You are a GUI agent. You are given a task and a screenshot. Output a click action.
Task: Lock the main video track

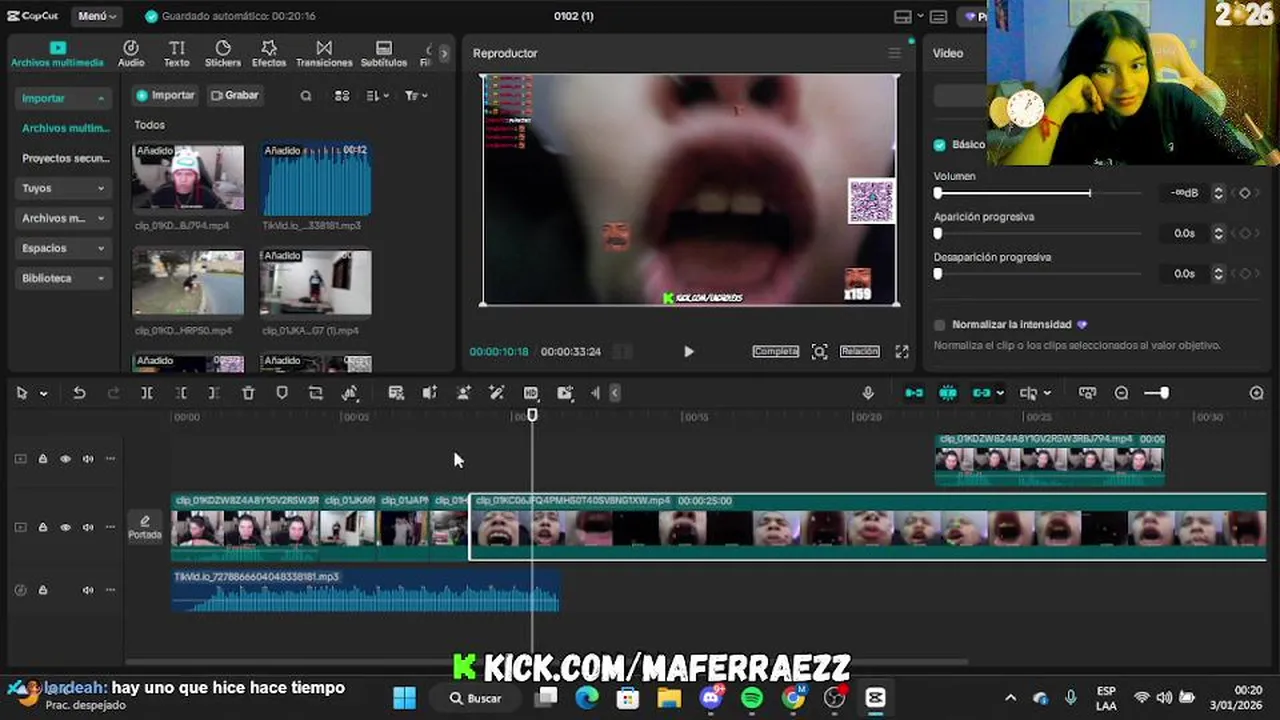[43, 527]
